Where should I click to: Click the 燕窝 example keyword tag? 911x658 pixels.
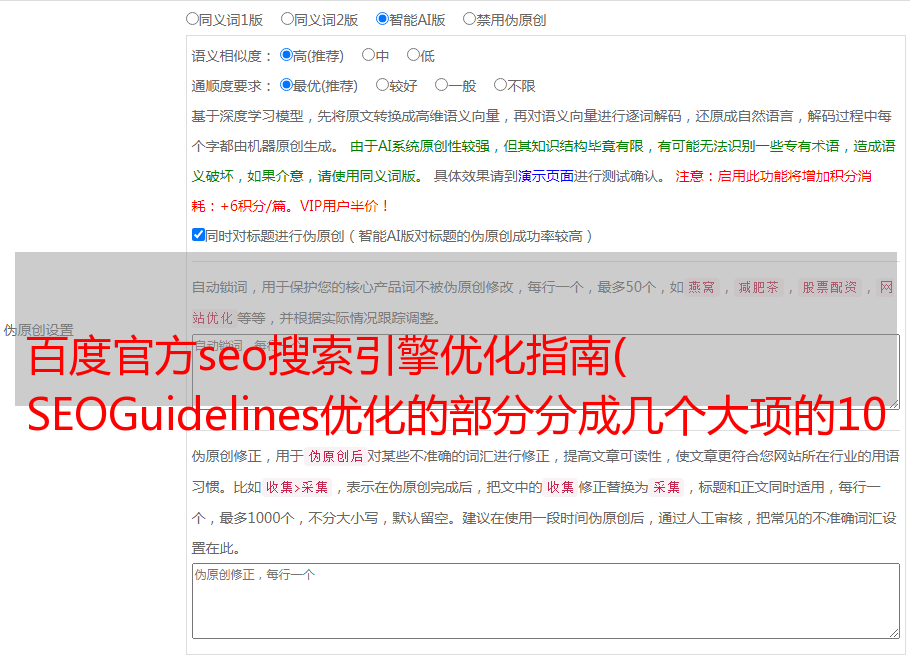pyautogui.click(x=702, y=287)
